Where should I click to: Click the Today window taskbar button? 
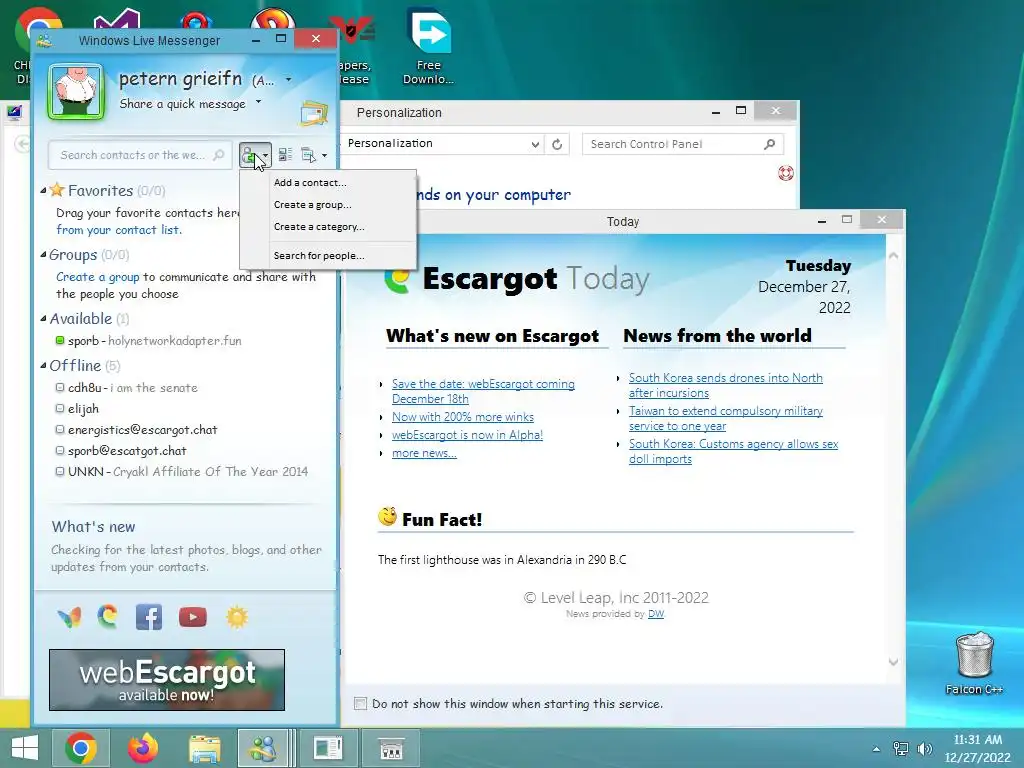[328, 748]
